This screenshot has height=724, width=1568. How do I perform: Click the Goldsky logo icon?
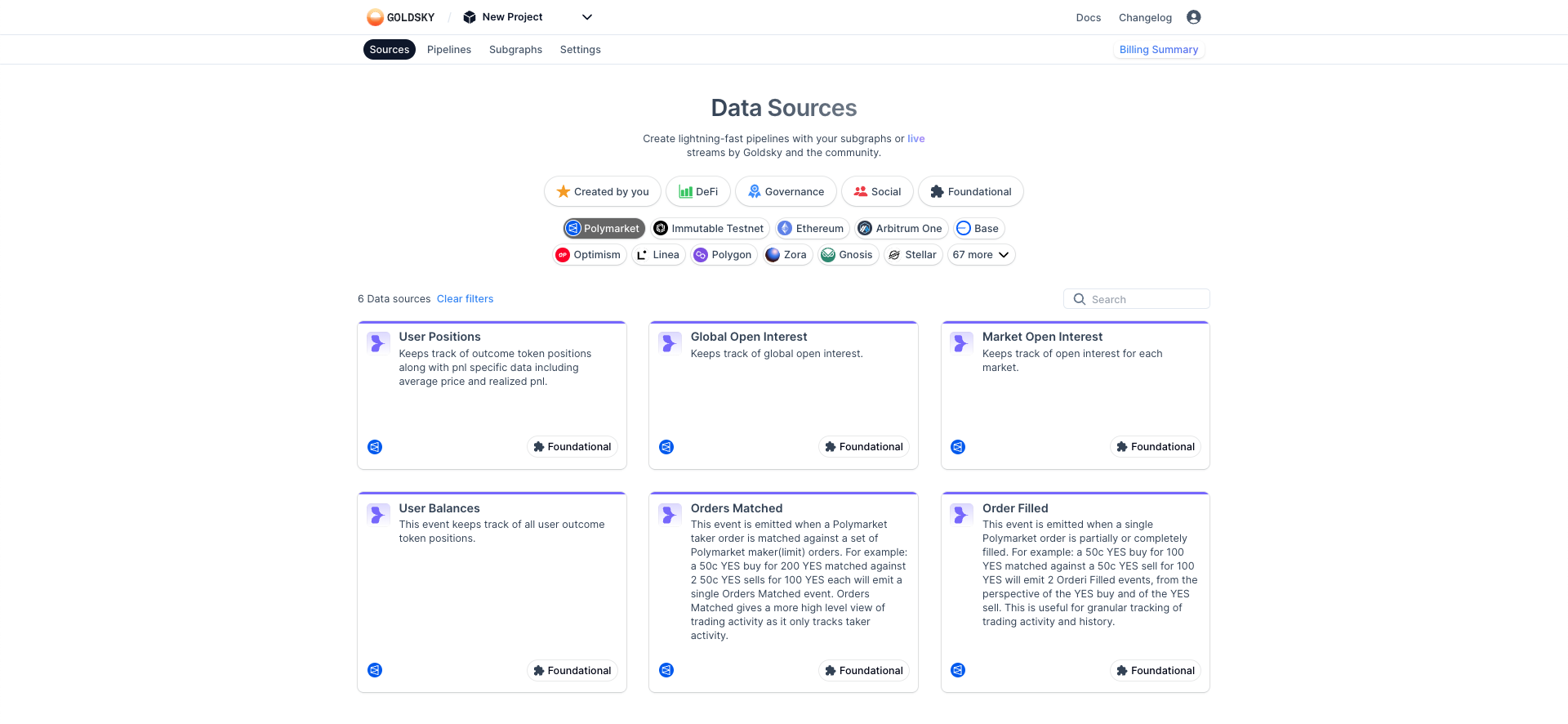(x=374, y=16)
